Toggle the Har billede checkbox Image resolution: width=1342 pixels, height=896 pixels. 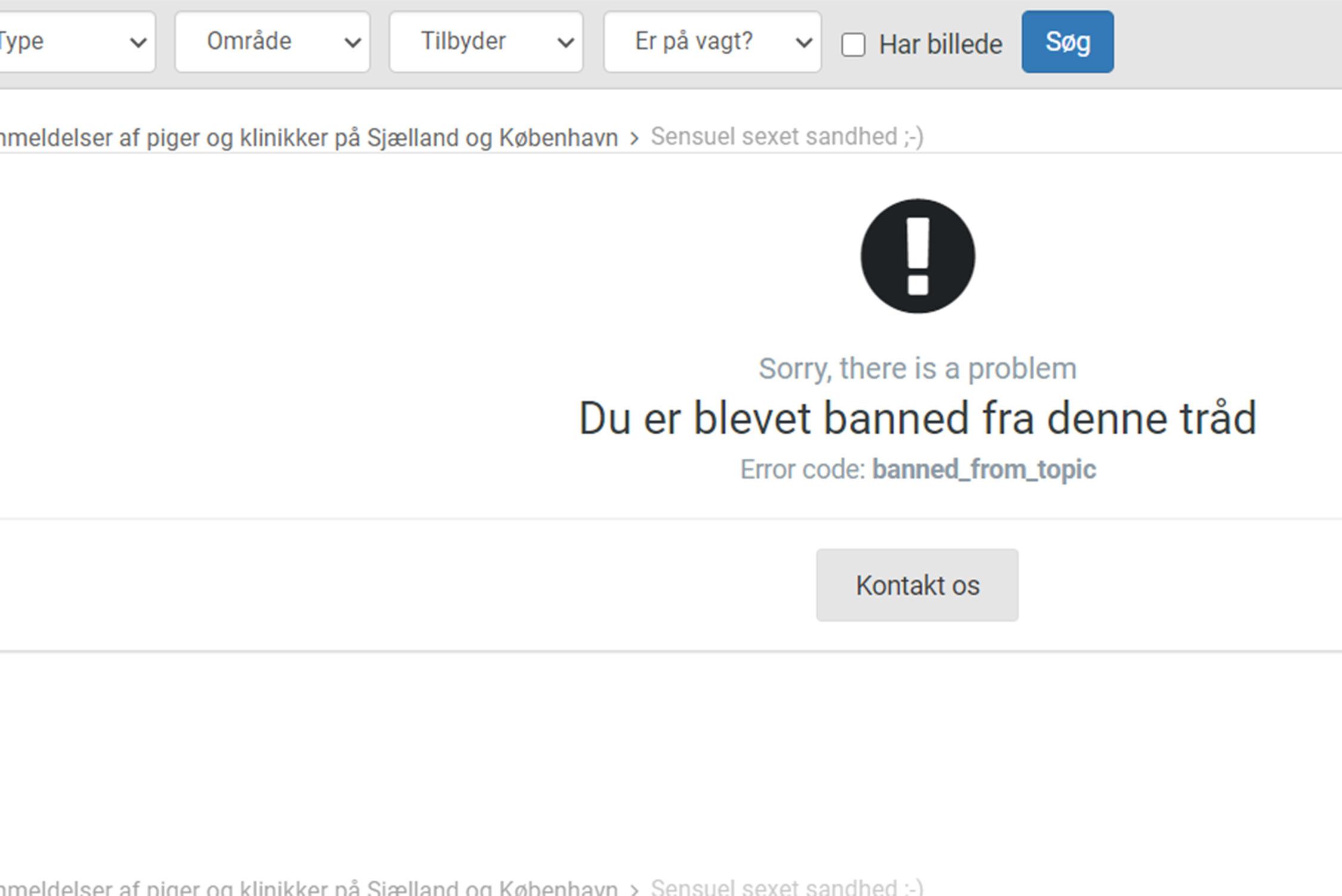click(853, 45)
